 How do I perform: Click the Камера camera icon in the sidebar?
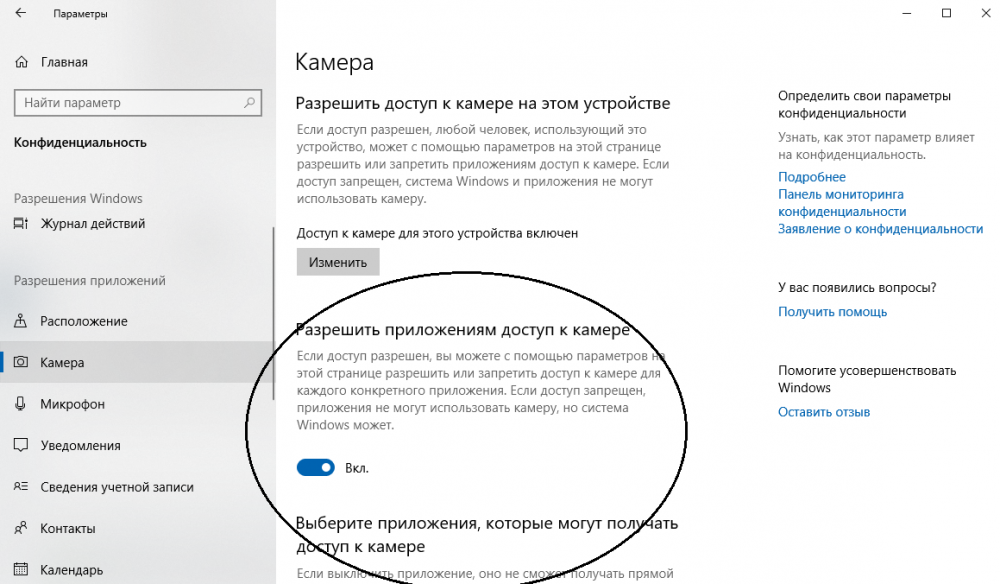click(21, 362)
